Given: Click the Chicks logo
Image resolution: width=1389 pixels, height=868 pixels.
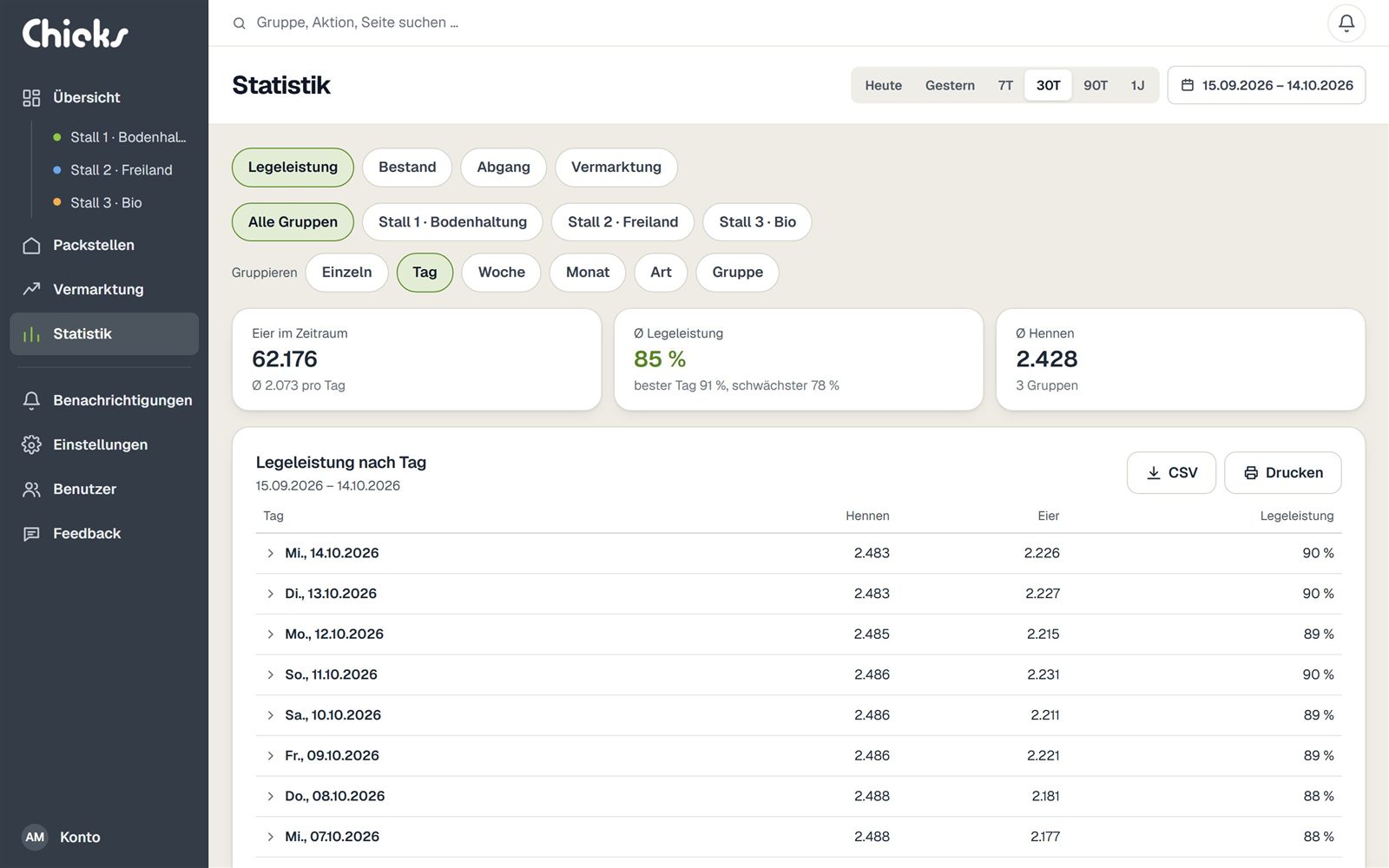Looking at the screenshot, I should point(75,33).
